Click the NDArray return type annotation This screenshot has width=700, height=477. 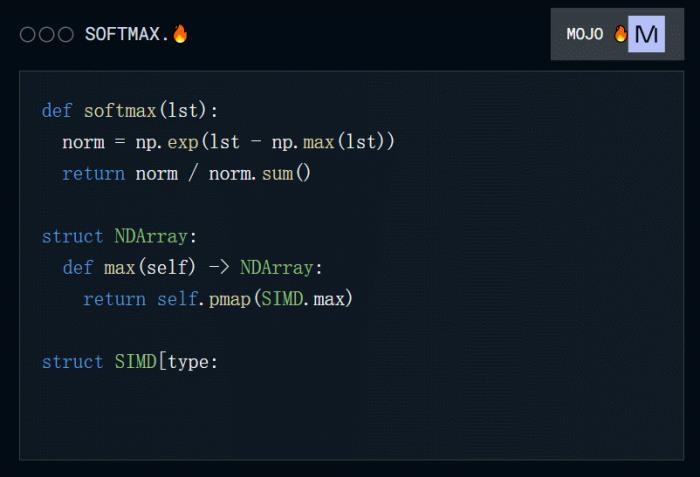[x=277, y=268]
